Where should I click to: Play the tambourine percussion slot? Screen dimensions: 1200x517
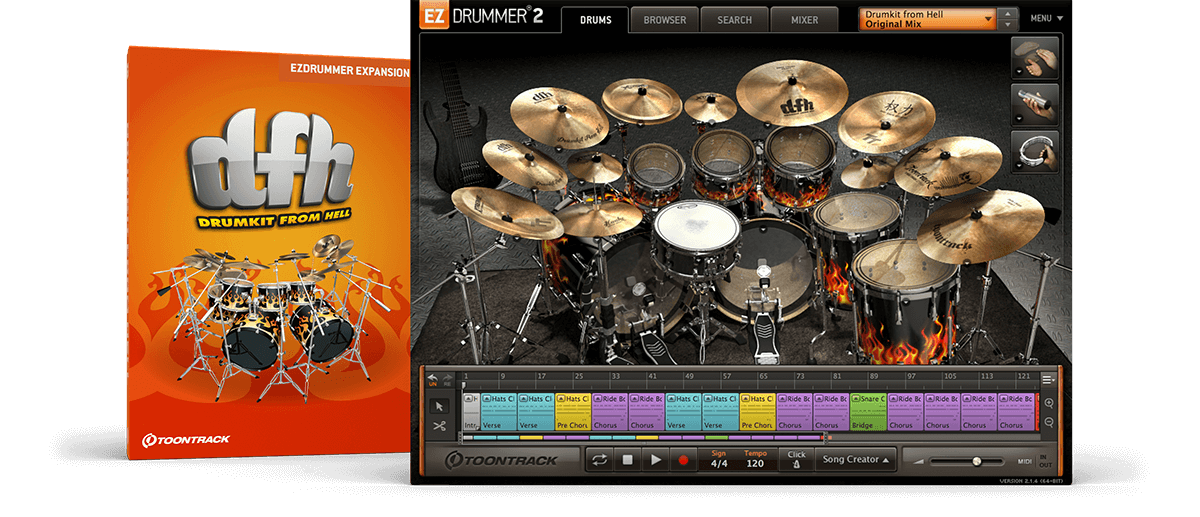[x=1035, y=151]
